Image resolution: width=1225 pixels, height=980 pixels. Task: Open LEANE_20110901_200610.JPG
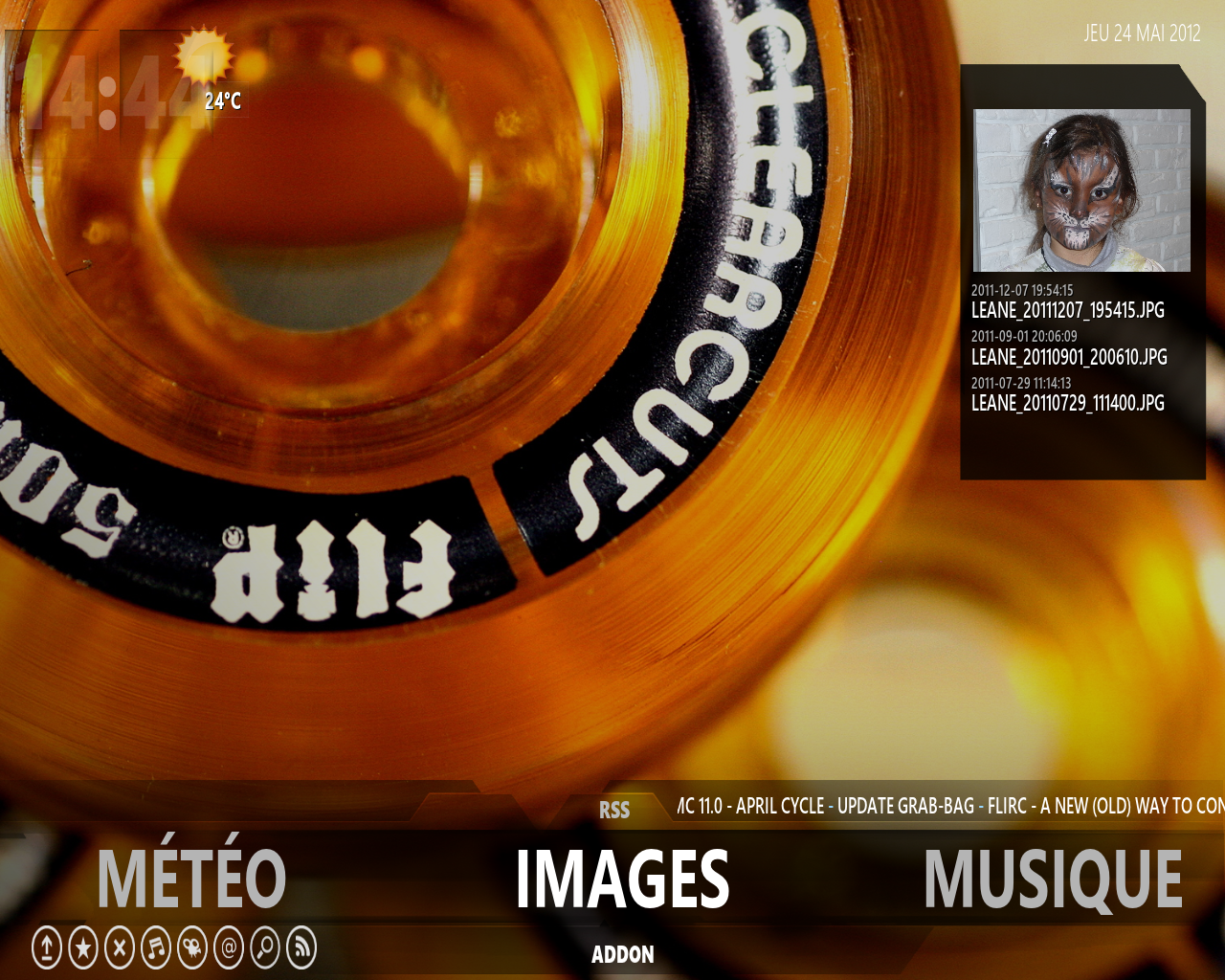pos(1069,357)
